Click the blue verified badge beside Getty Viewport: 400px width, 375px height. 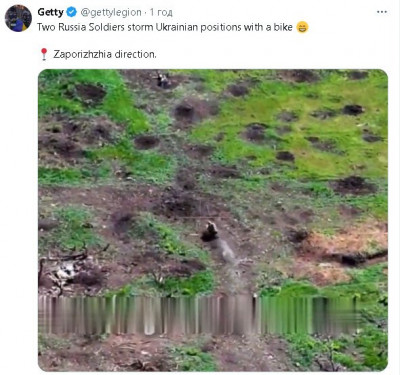point(71,12)
